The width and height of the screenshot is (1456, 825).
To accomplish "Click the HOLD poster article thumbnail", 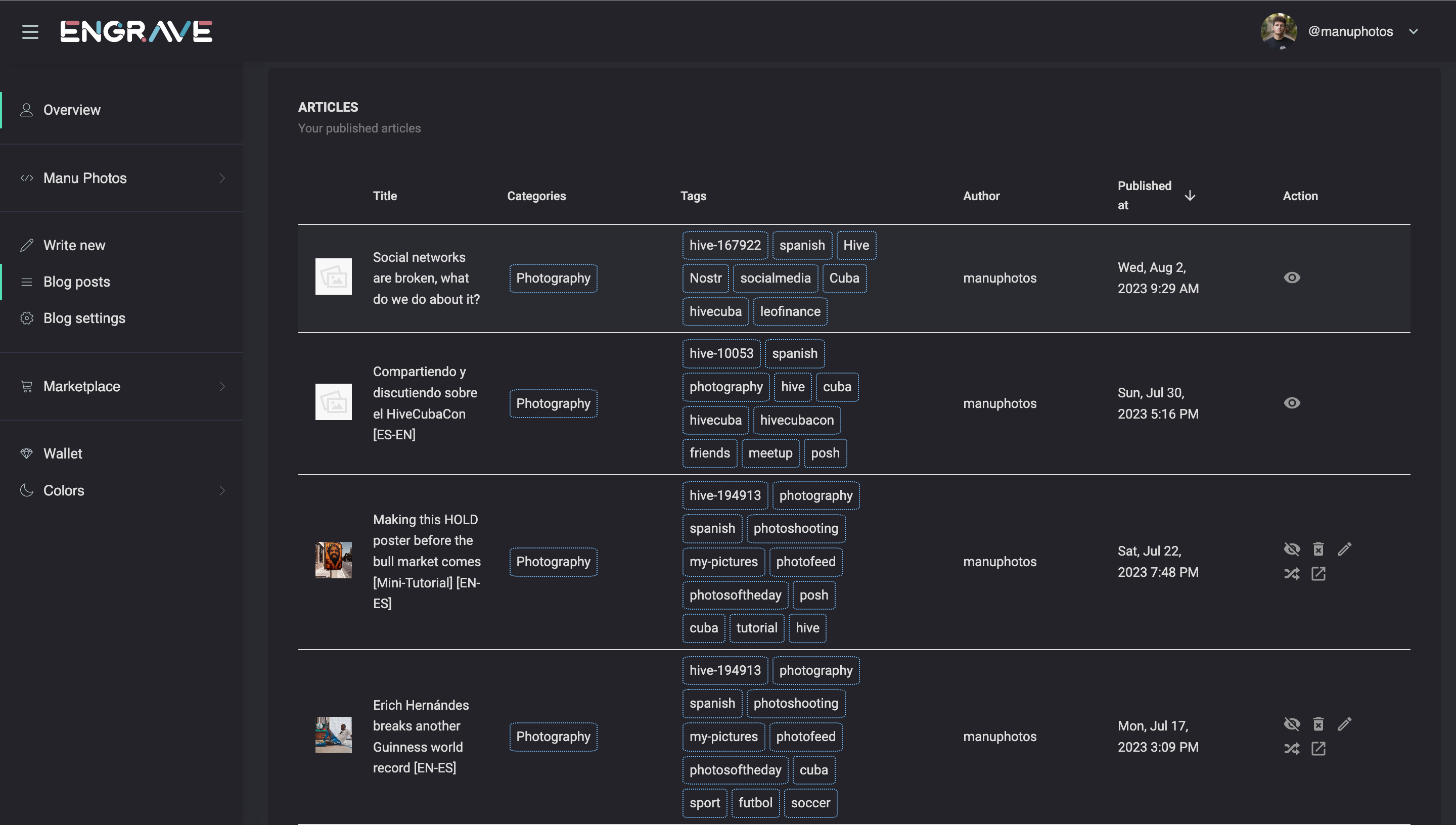I will point(333,560).
